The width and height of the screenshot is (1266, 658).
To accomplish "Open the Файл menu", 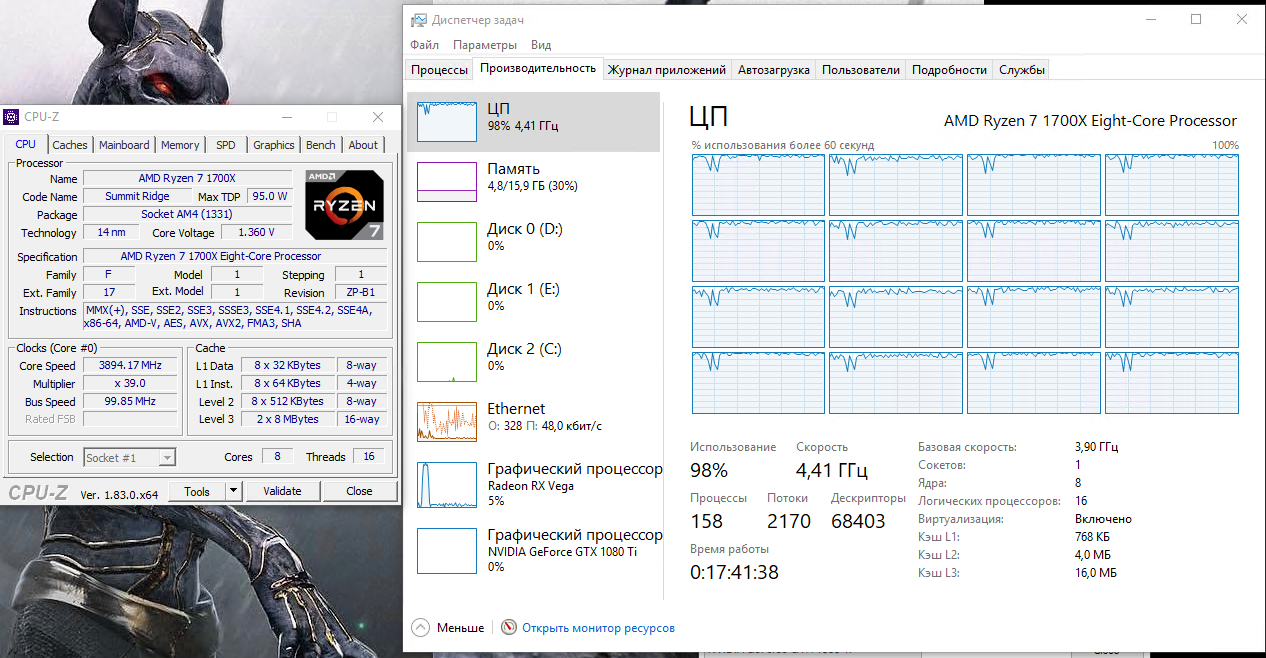I will (x=424, y=45).
